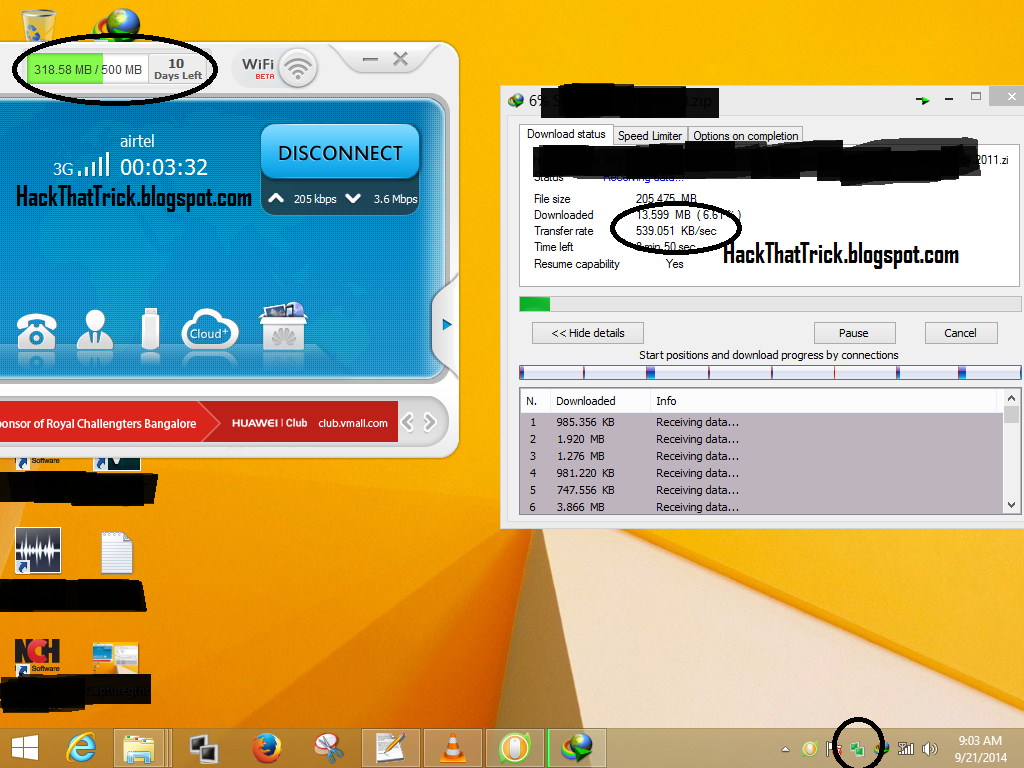Switch to the Download status tab

(x=566, y=134)
